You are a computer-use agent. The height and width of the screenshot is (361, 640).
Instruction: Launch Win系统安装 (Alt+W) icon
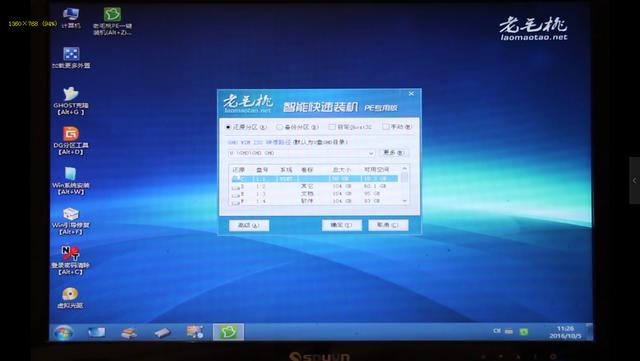click(x=71, y=181)
